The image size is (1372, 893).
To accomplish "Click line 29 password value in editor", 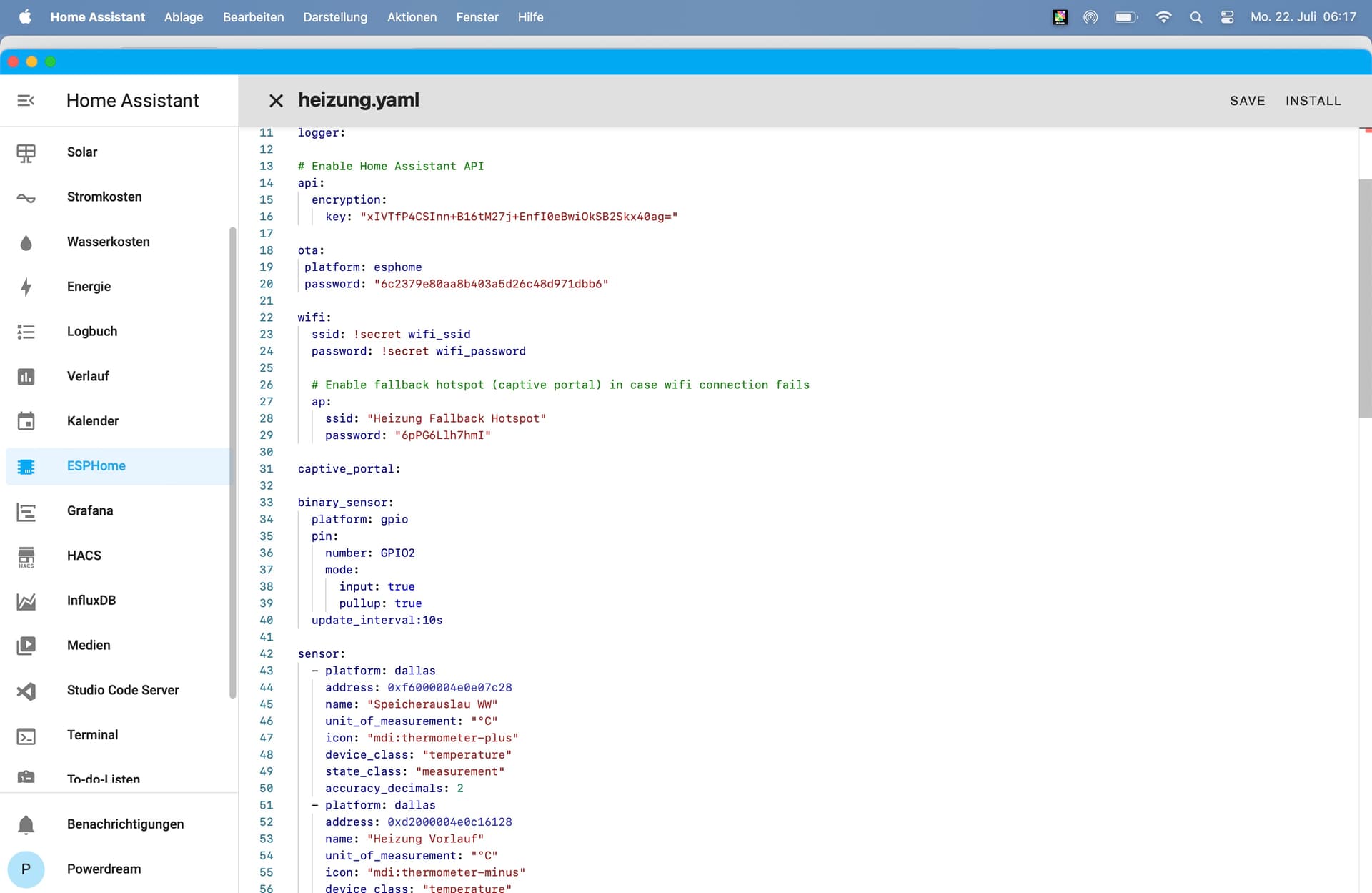I will click(443, 435).
